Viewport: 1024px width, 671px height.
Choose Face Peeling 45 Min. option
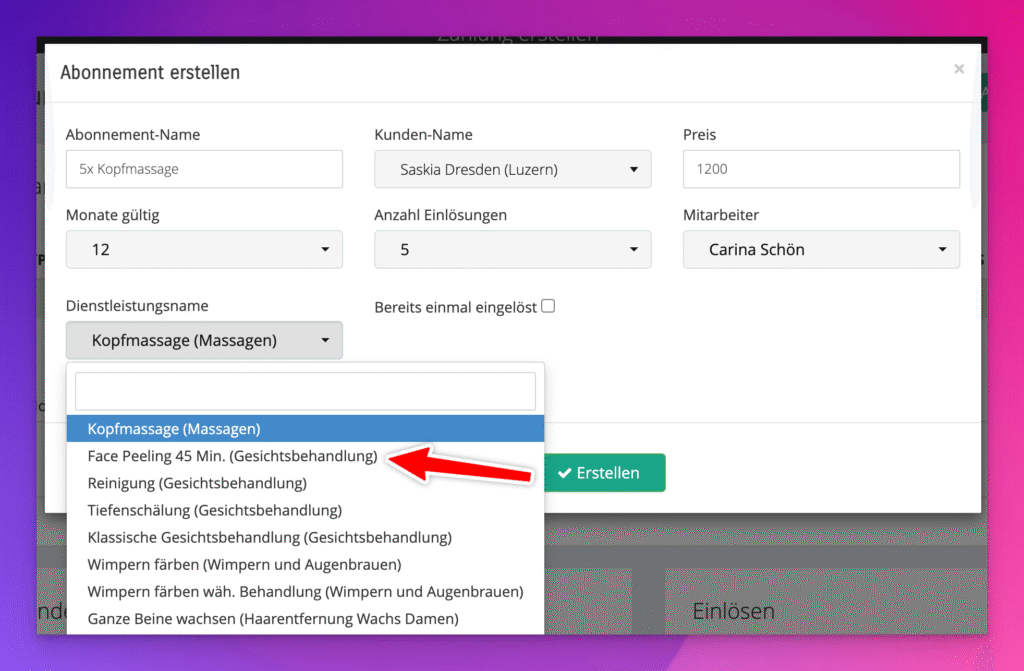[x=232, y=456]
